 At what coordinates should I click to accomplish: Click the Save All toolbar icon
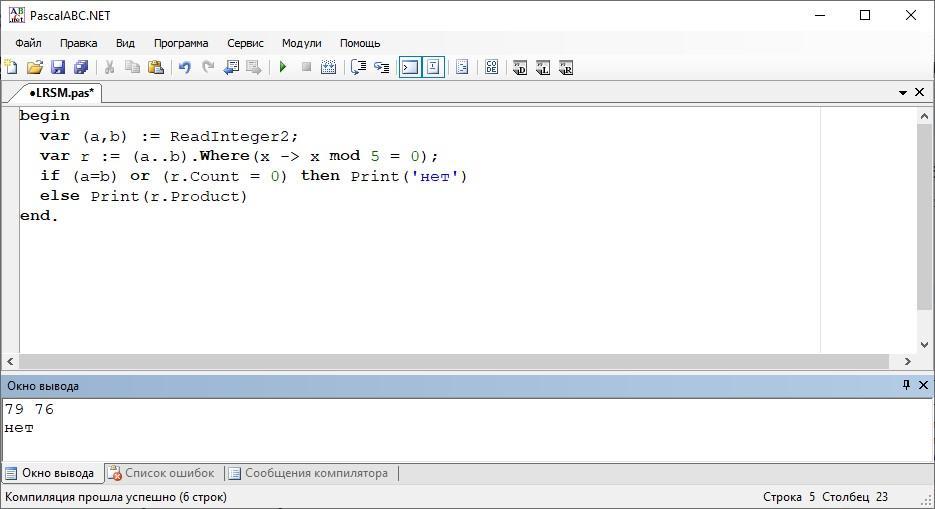point(81,67)
